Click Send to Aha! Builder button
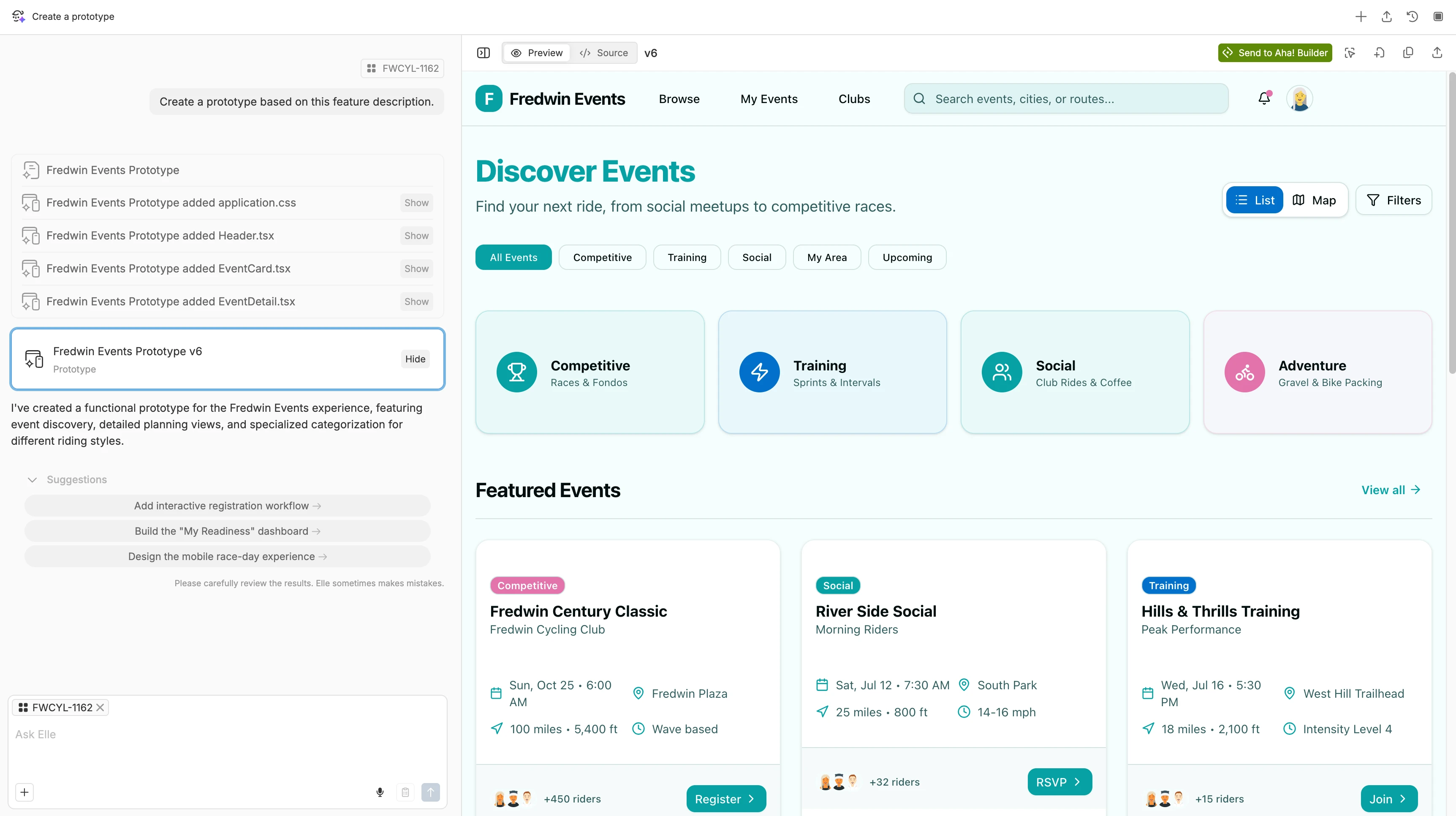The width and height of the screenshot is (1456, 816). (1274, 53)
